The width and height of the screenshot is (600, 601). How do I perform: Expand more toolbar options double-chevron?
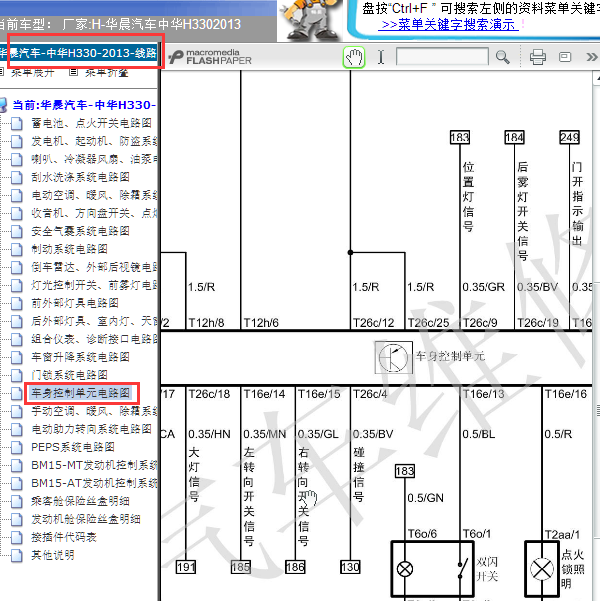592,57
